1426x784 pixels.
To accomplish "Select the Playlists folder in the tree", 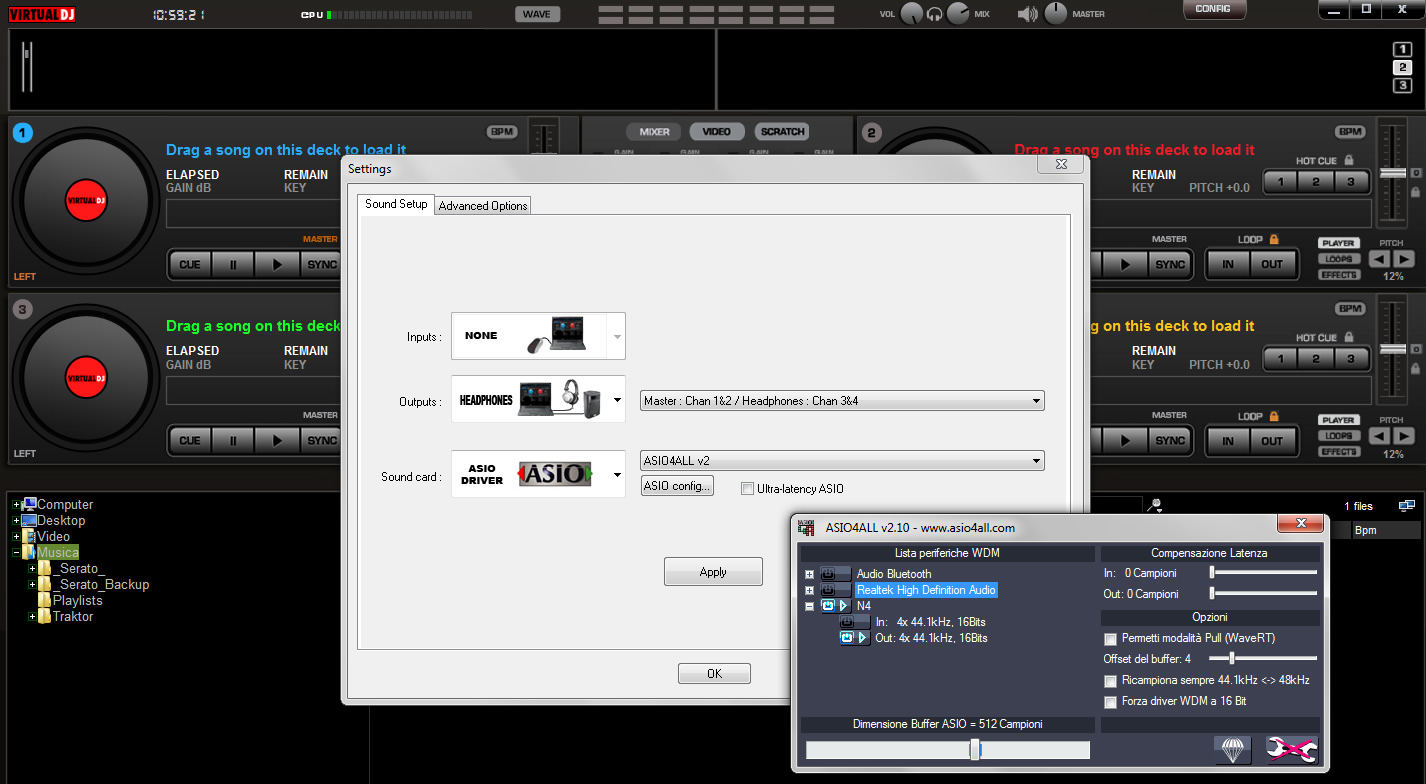I will 77,600.
